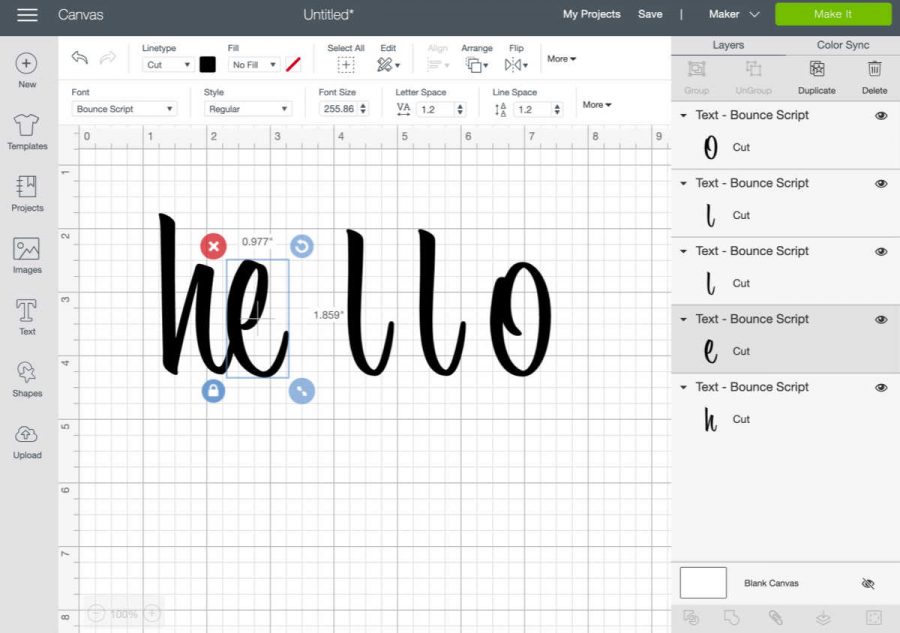The image size is (900, 633).
Task: Open the Maker machine dropdown
Action: [x=732, y=15]
